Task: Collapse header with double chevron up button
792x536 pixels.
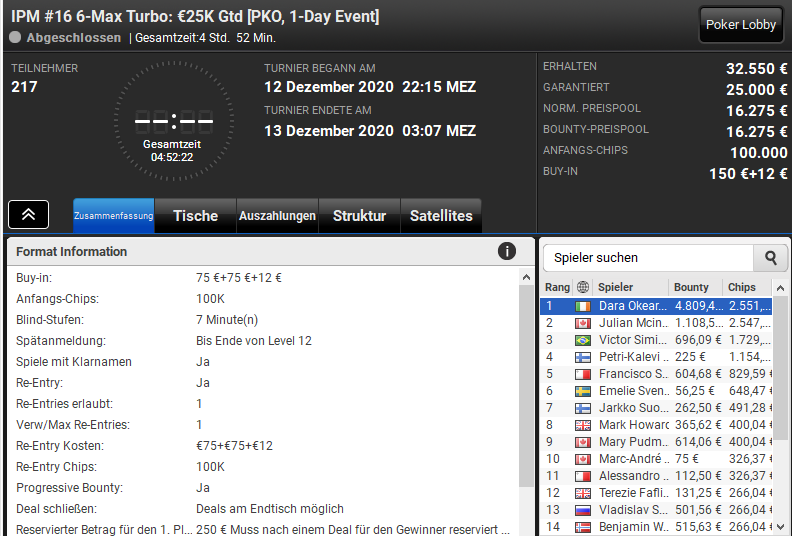Action: pyautogui.click(x=29, y=215)
